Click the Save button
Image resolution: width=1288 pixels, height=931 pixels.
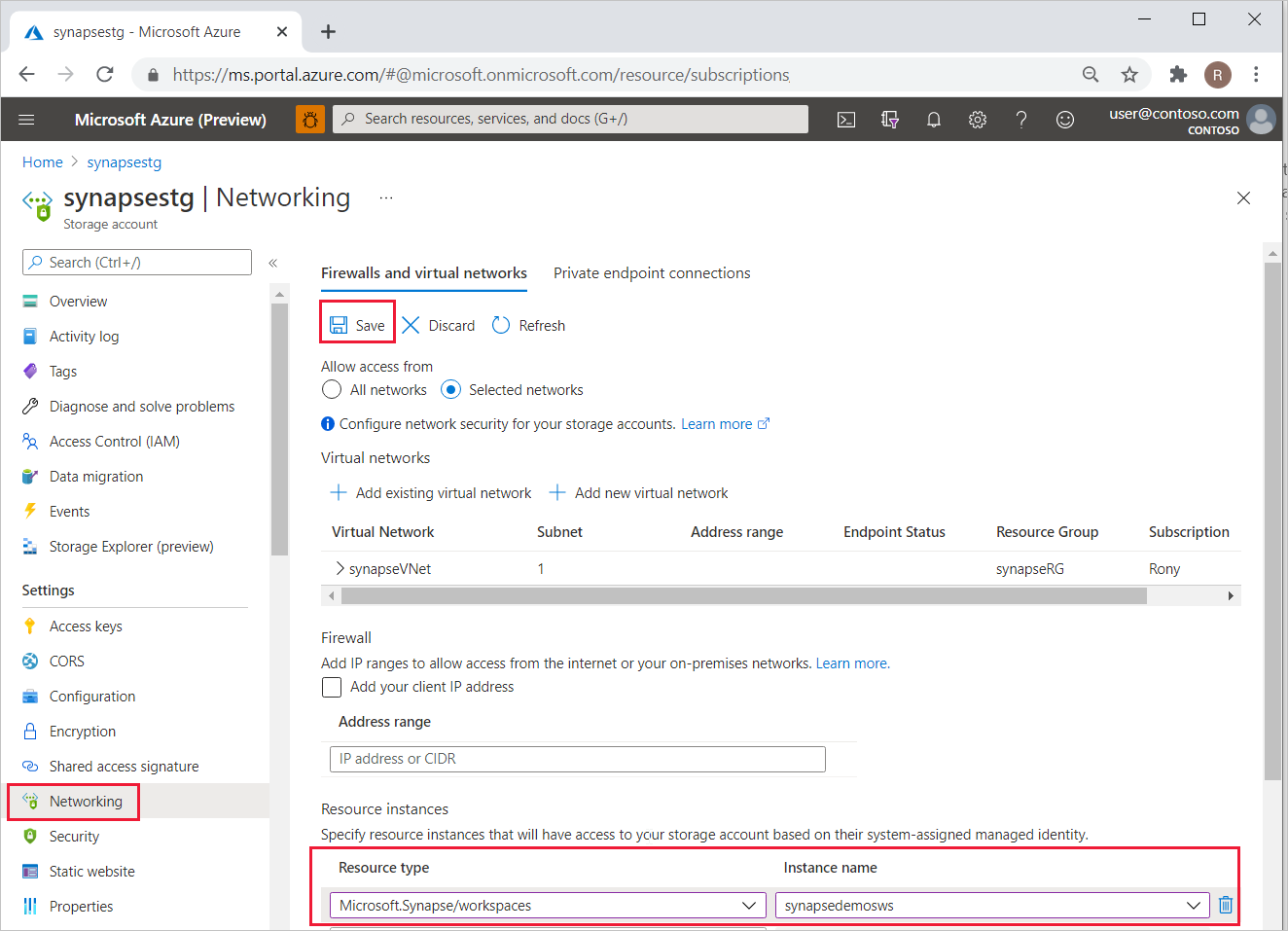pyautogui.click(x=358, y=325)
